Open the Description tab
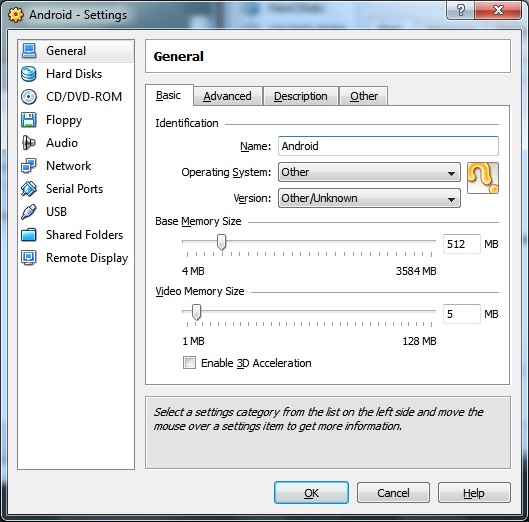Viewport: 529px width, 522px height. (301, 96)
